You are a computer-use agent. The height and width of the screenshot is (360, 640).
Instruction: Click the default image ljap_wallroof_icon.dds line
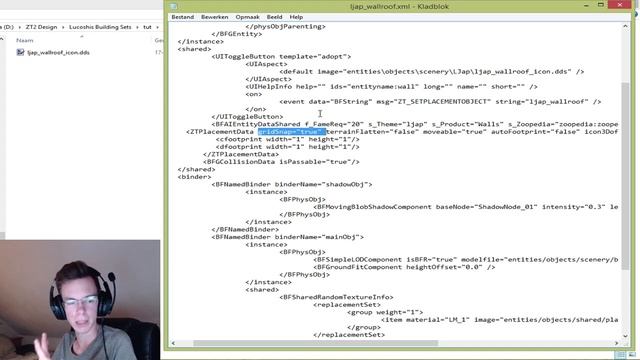(431, 71)
